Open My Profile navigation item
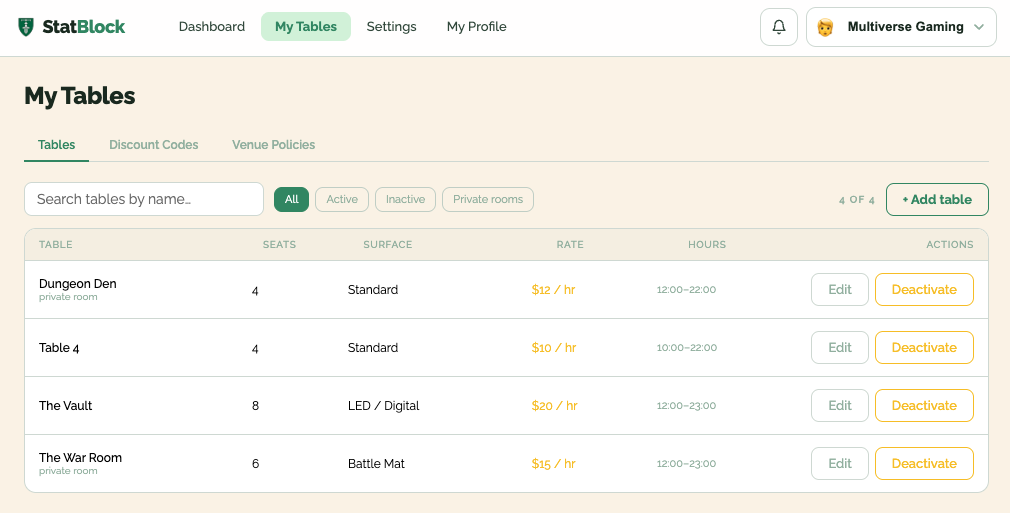This screenshot has width=1010, height=513. [x=477, y=26]
